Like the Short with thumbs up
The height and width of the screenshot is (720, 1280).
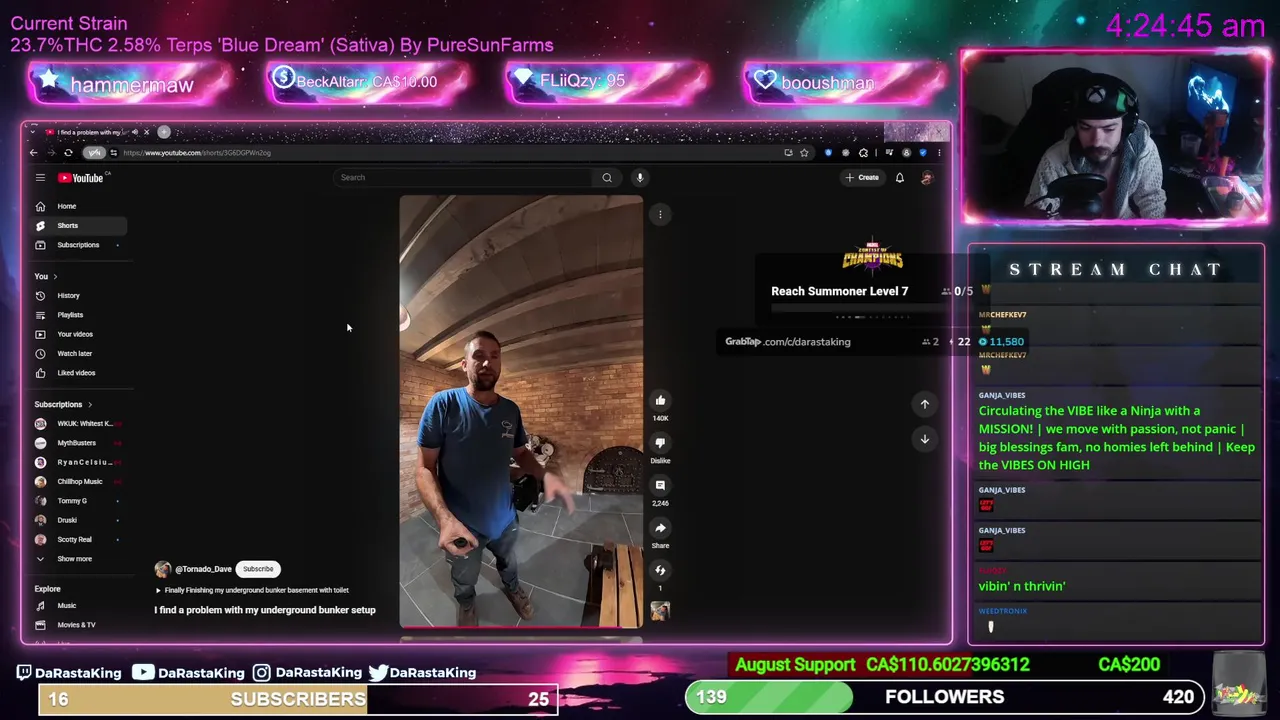[660, 401]
